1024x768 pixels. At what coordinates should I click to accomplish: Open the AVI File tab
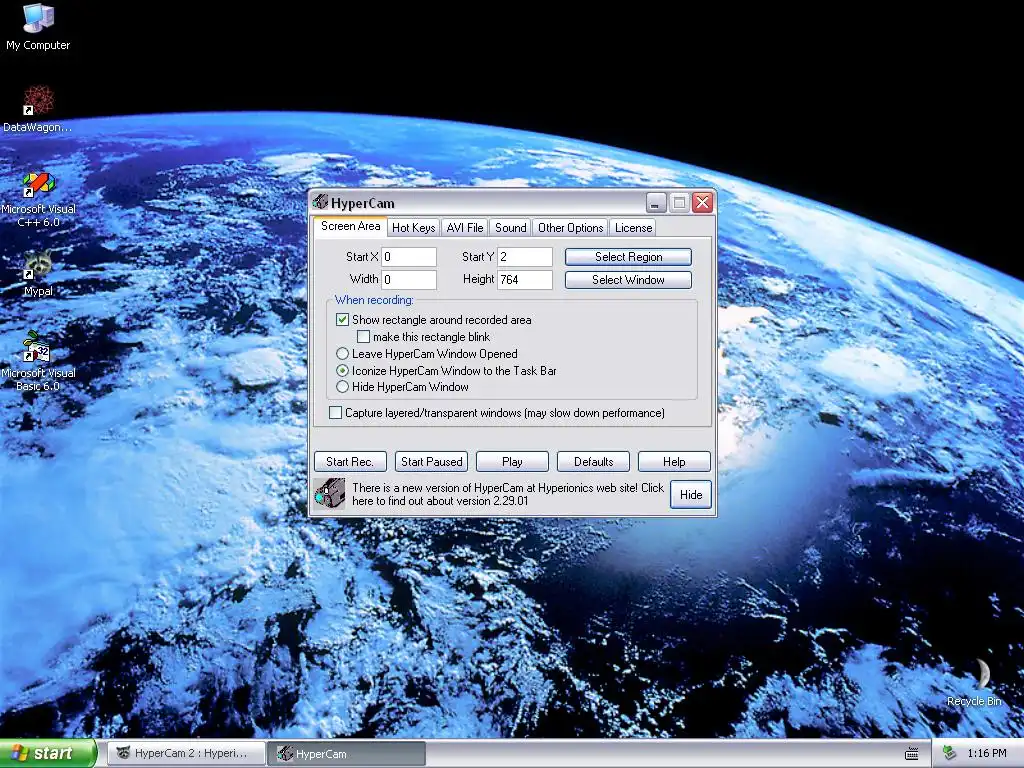click(x=464, y=228)
